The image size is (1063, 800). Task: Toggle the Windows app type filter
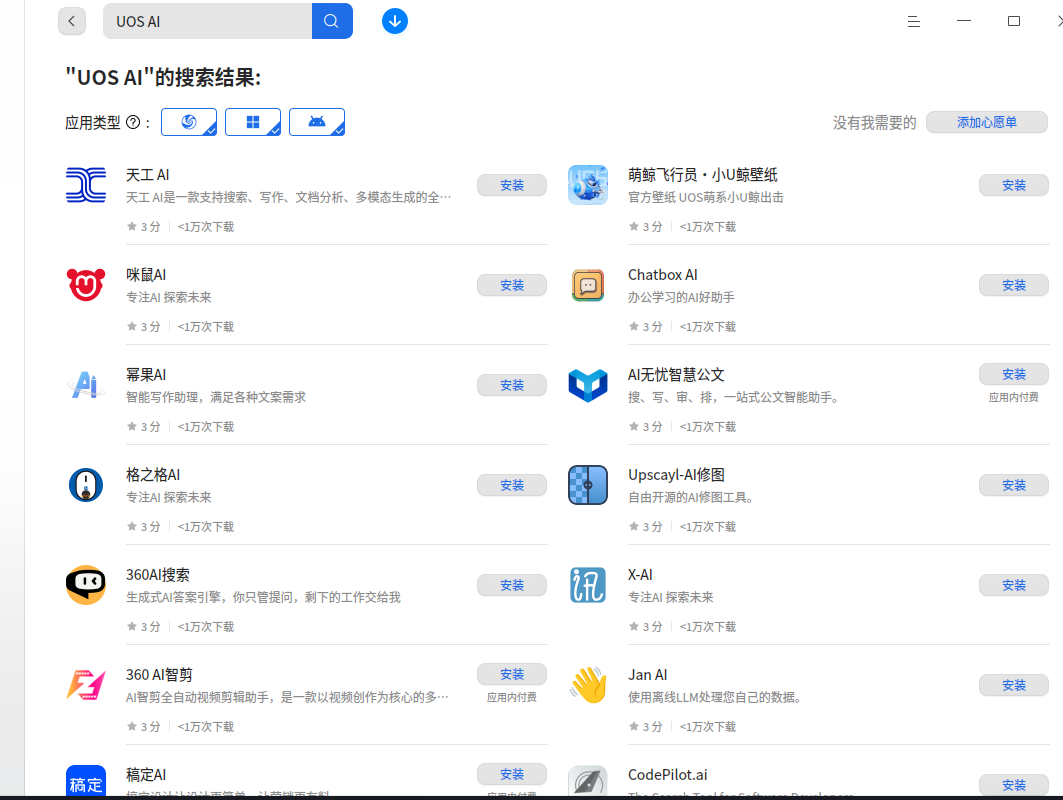(253, 122)
